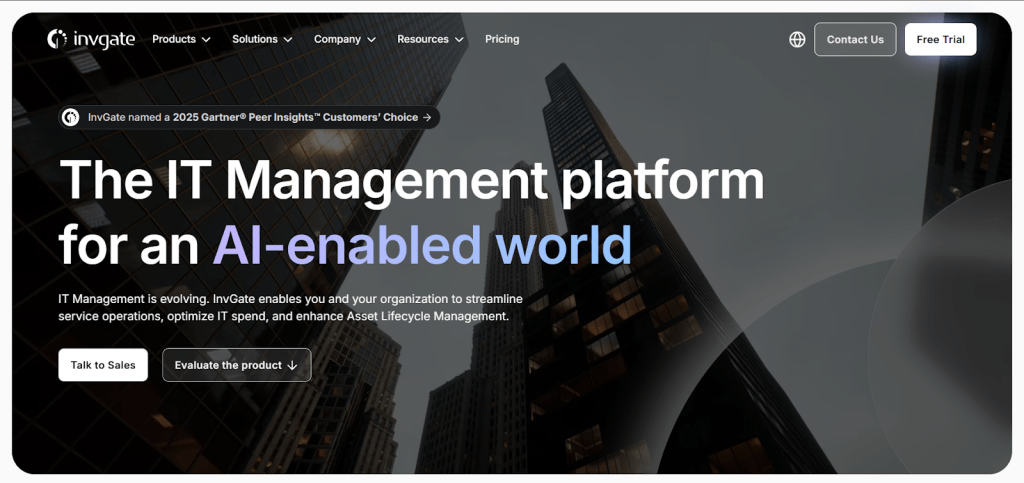Choose the Company menu label
The height and width of the screenshot is (483, 1024).
pos(337,39)
